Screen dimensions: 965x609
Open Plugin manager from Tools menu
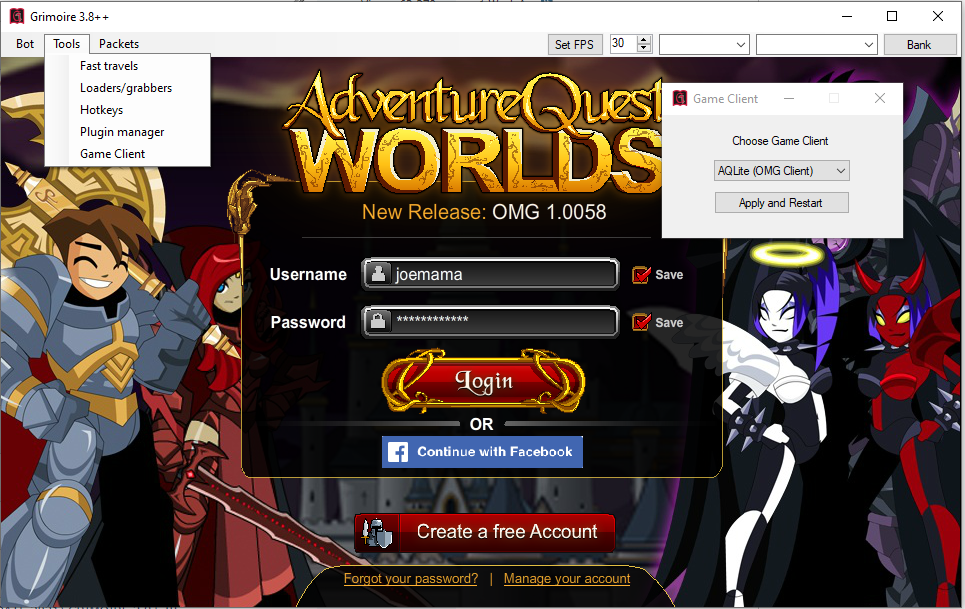(127, 132)
